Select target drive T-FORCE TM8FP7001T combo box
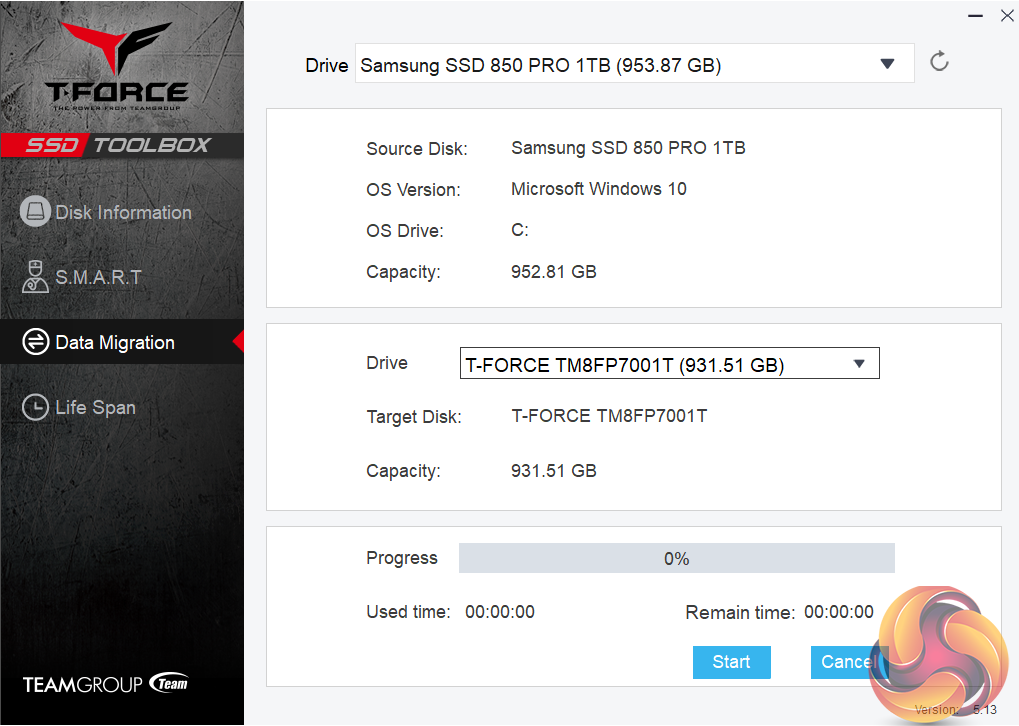 (669, 363)
